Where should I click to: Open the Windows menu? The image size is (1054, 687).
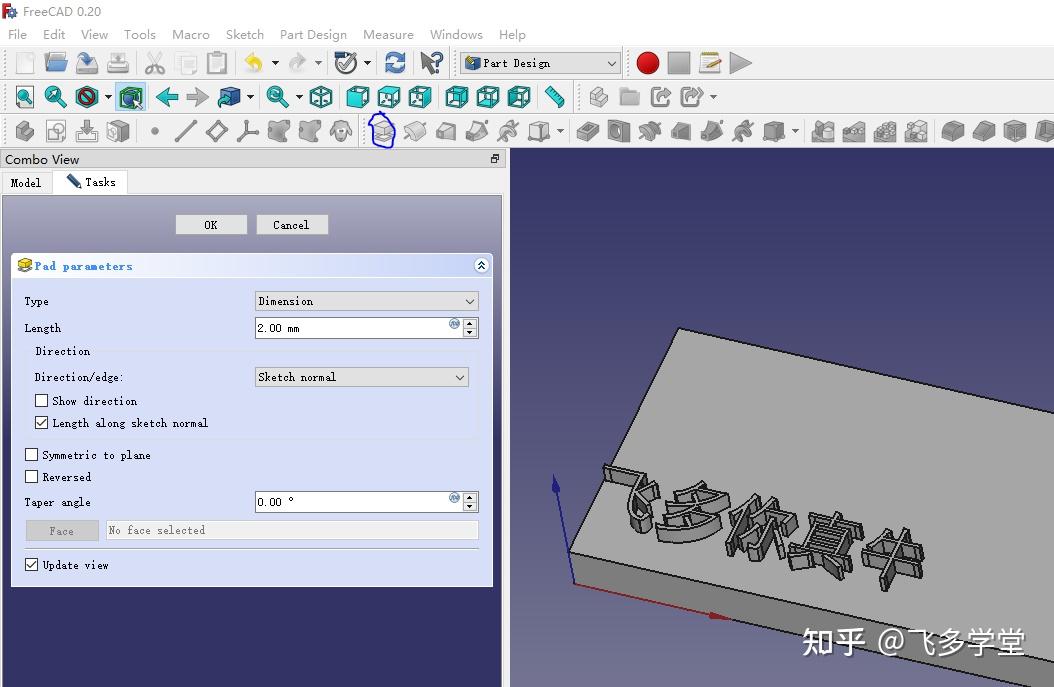coord(456,34)
